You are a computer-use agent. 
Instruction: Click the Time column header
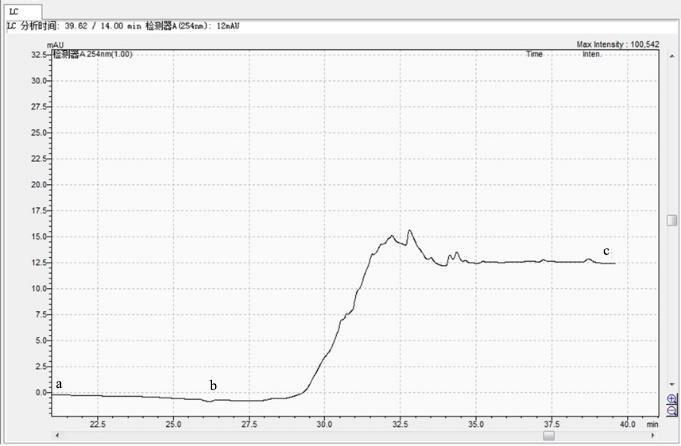(x=535, y=54)
